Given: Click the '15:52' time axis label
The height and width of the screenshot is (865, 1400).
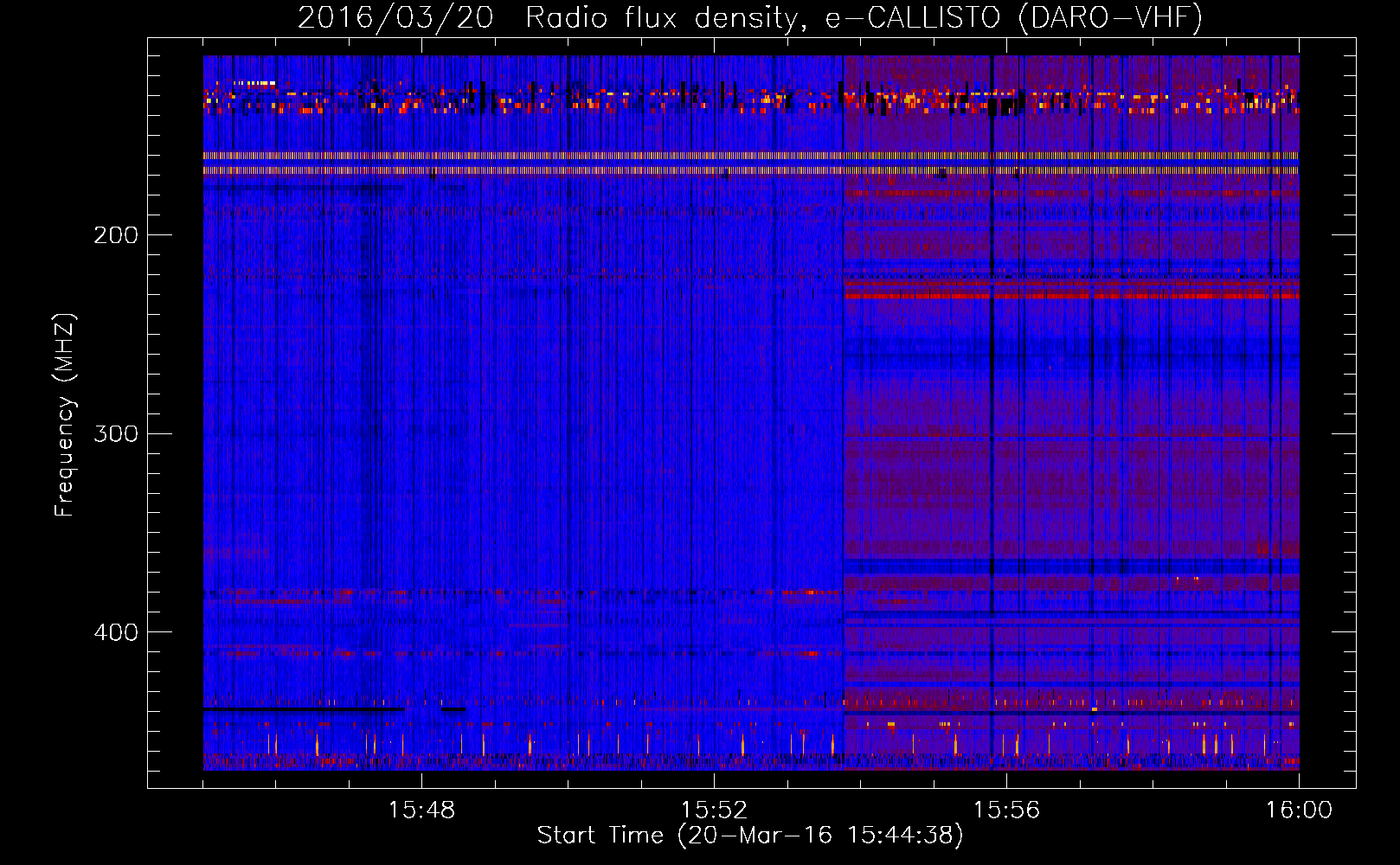Looking at the screenshot, I should pos(714,811).
